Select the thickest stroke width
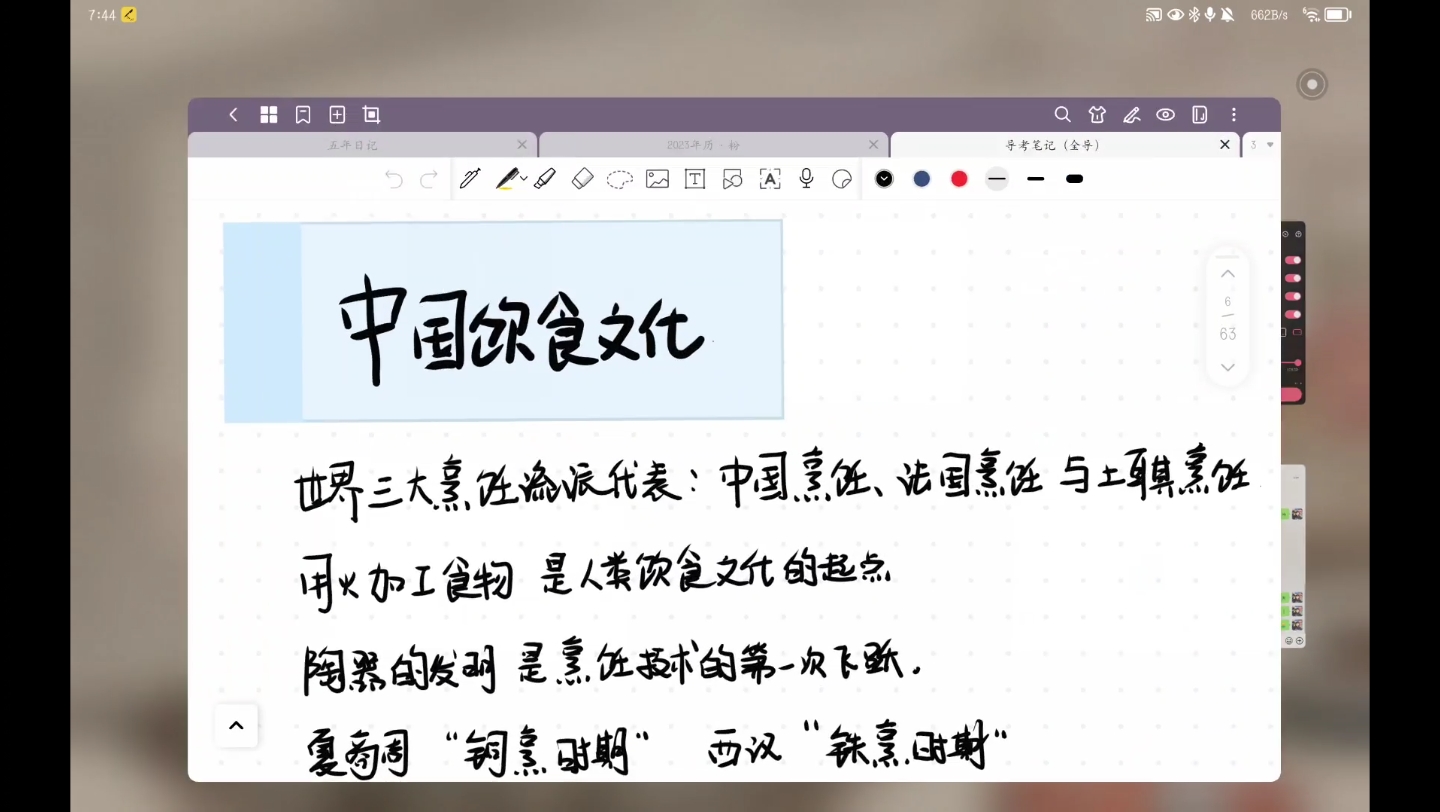 pos(1075,179)
